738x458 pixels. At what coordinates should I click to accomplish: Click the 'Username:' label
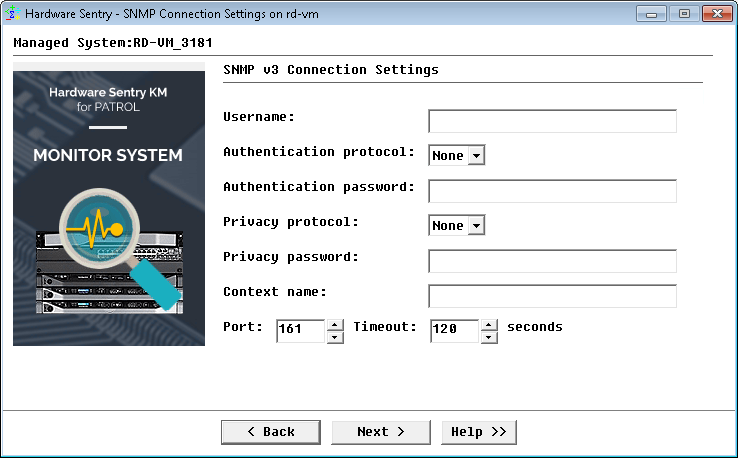pos(259,117)
